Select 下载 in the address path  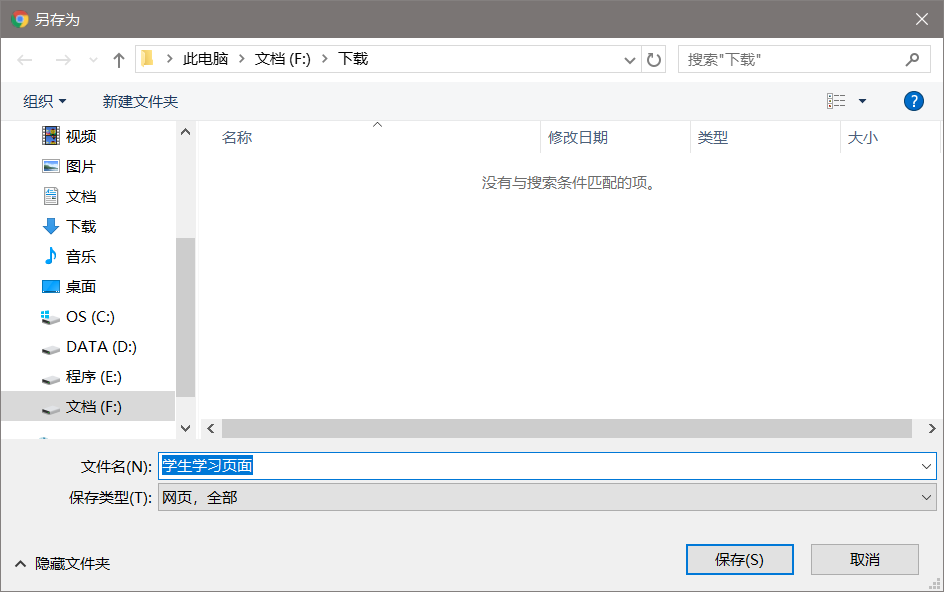353,58
